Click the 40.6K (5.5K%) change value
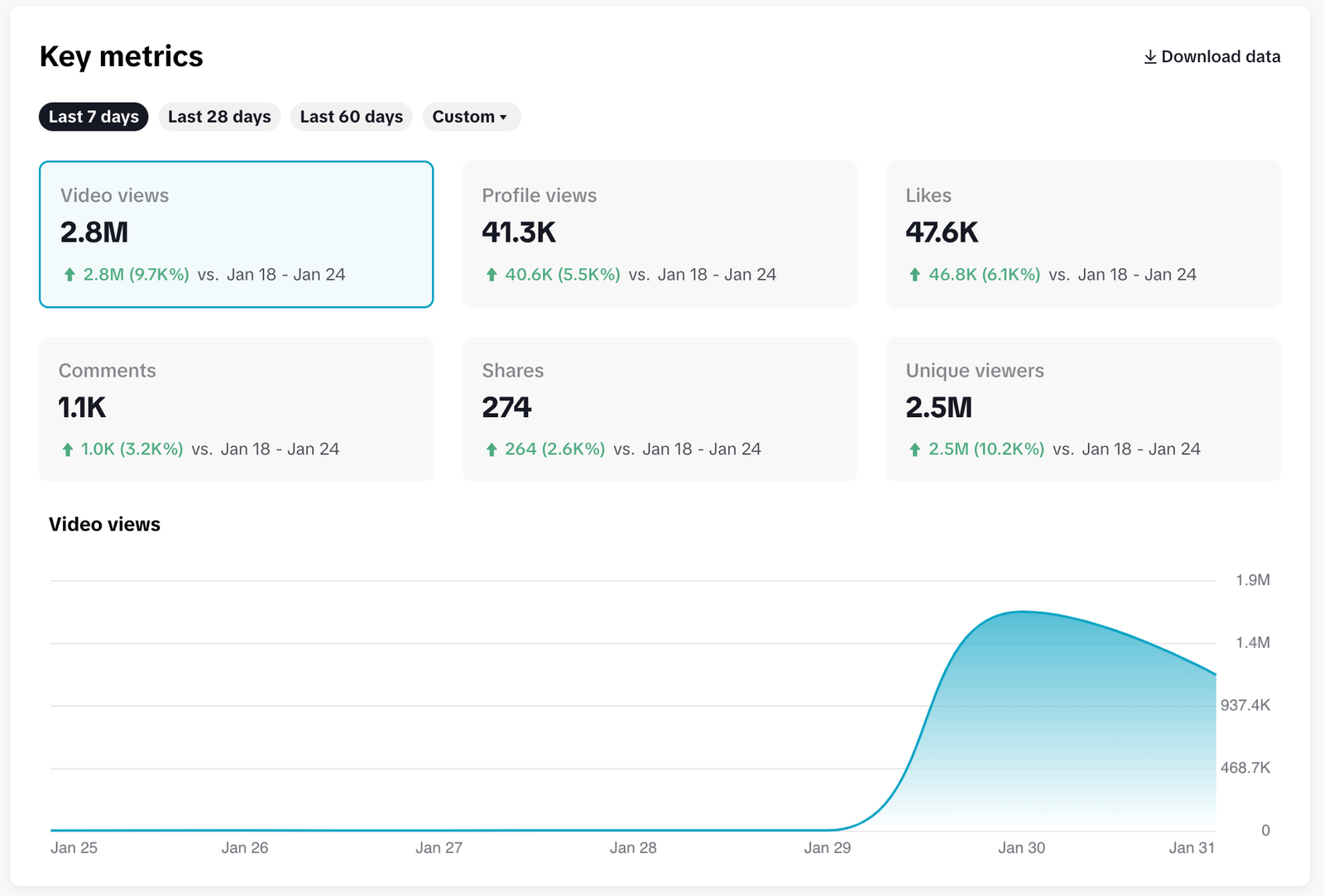Image resolution: width=1324 pixels, height=896 pixels. pos(563,275)
